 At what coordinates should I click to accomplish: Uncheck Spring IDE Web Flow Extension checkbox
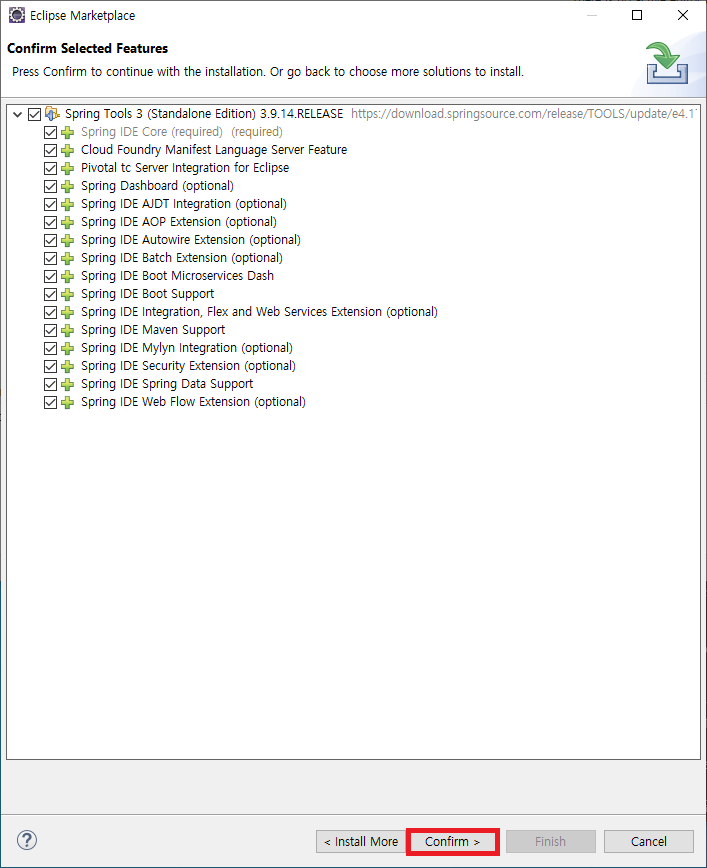click(50, 402)
